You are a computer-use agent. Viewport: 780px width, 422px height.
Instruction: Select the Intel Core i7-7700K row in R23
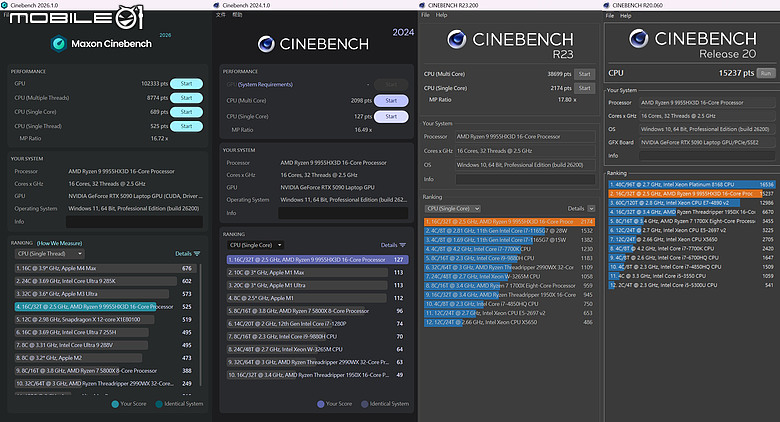coord(509,249)
